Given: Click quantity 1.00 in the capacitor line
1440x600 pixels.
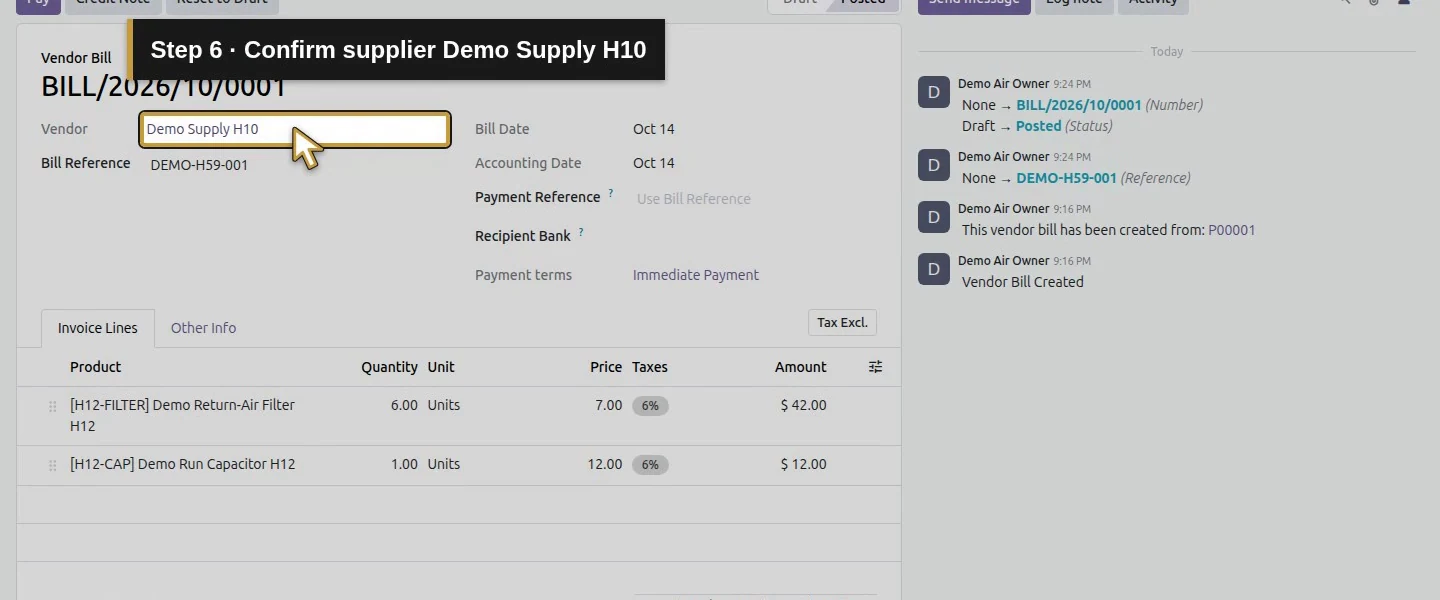Looking at the screenshot, I should point(404,464).
